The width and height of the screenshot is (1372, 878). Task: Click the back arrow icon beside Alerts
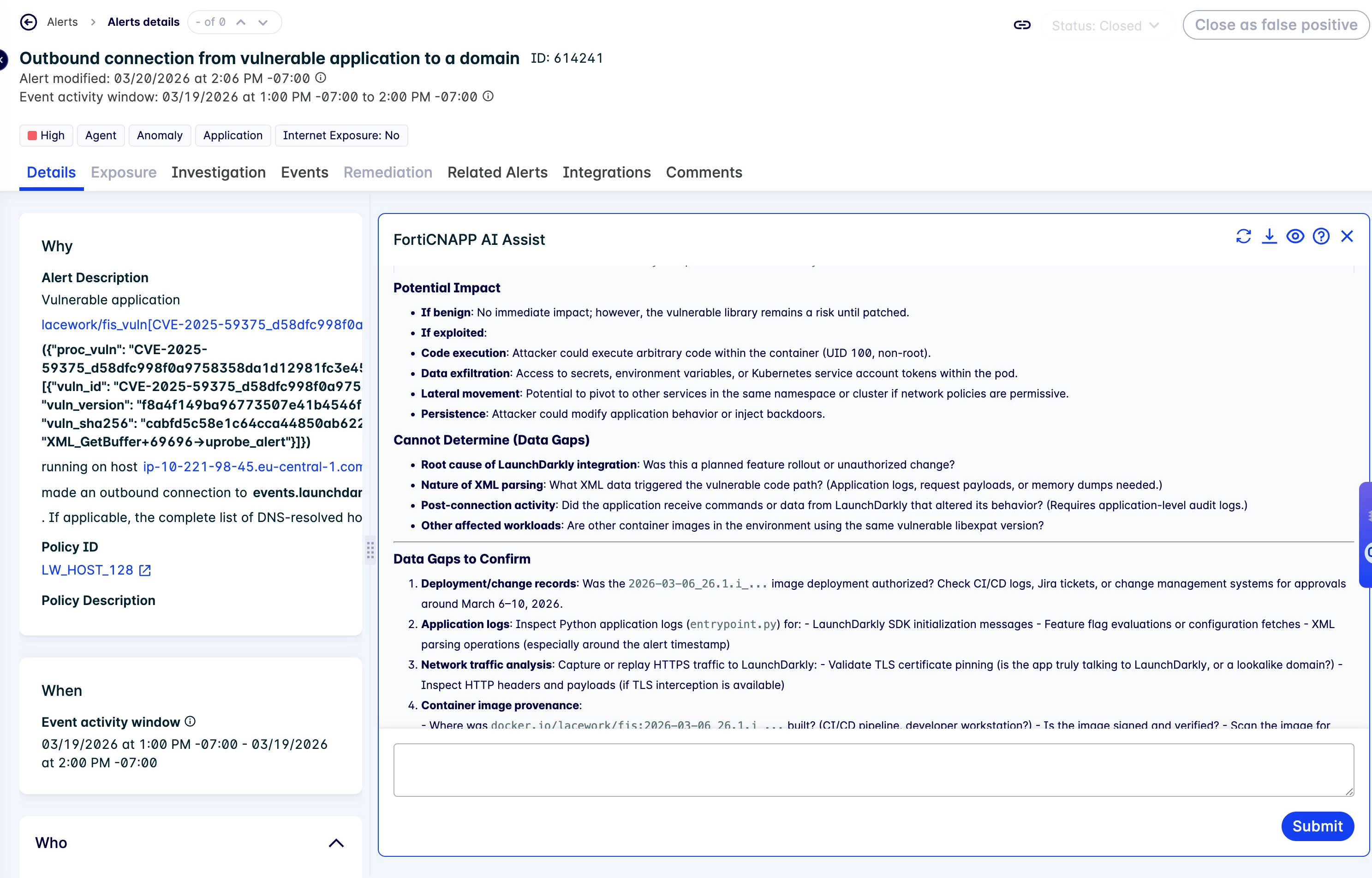point(29,22)
